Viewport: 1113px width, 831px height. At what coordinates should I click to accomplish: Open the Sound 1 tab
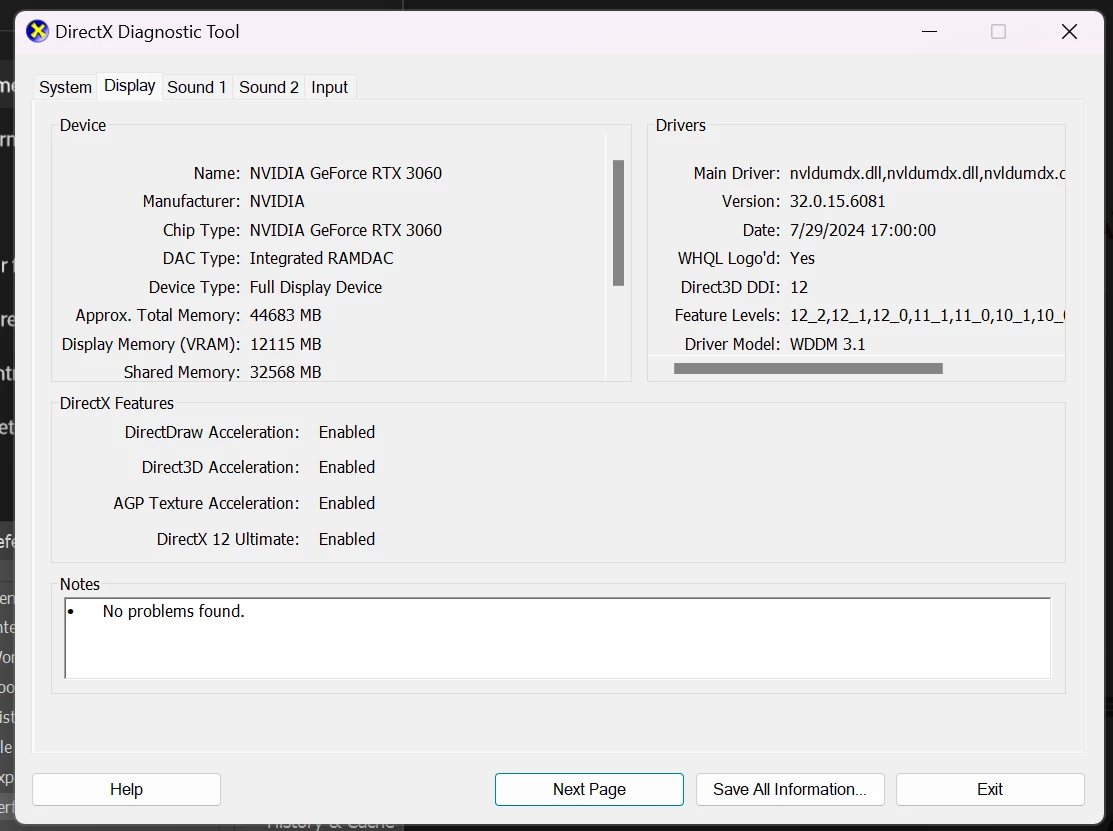click(197, 87)
